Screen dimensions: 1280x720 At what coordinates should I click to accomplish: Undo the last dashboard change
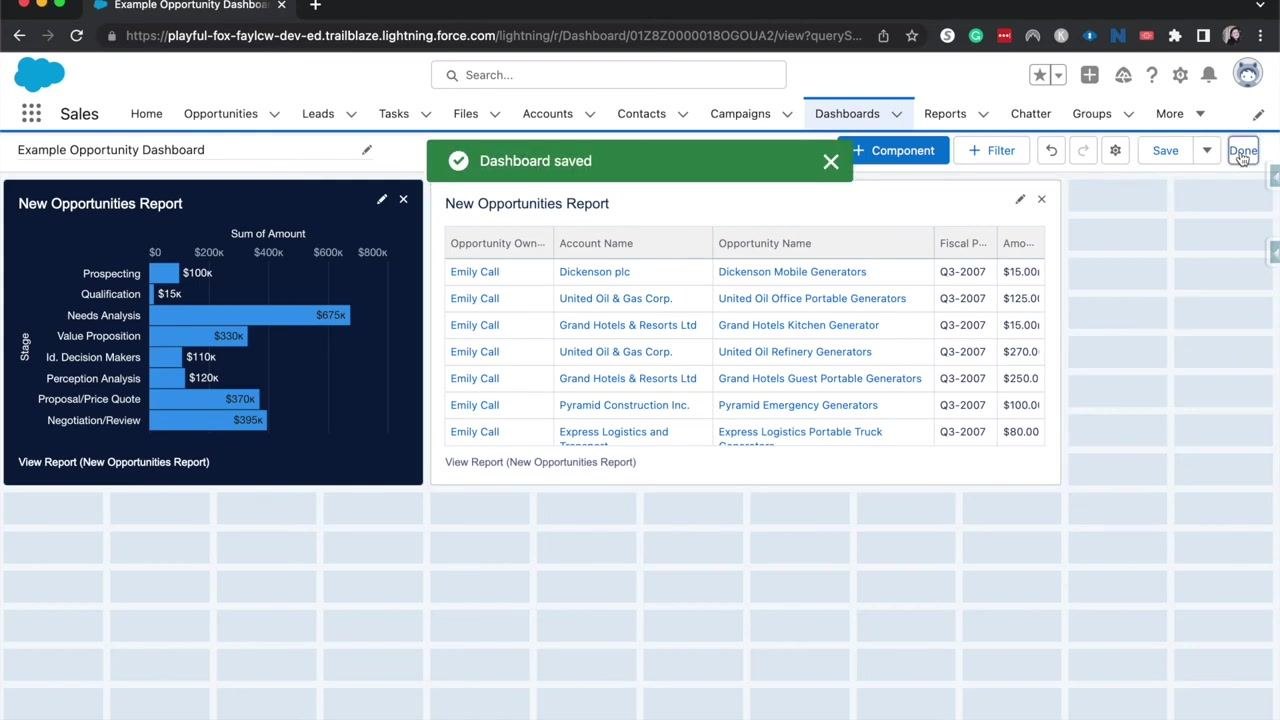click(1051, 151)
